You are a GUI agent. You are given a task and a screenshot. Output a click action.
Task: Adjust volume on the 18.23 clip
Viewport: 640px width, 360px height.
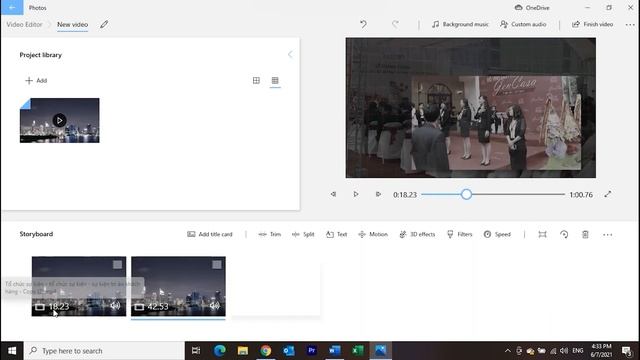pos(115,305)
